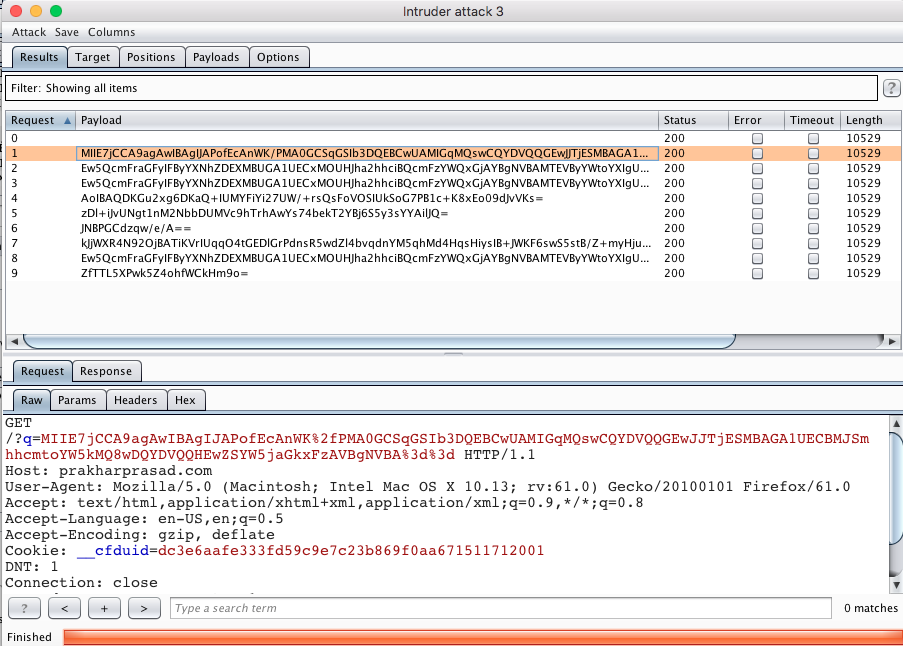Open the Attack menu
The width and height of the screenshot is (903, 646).
coord(29,32)
